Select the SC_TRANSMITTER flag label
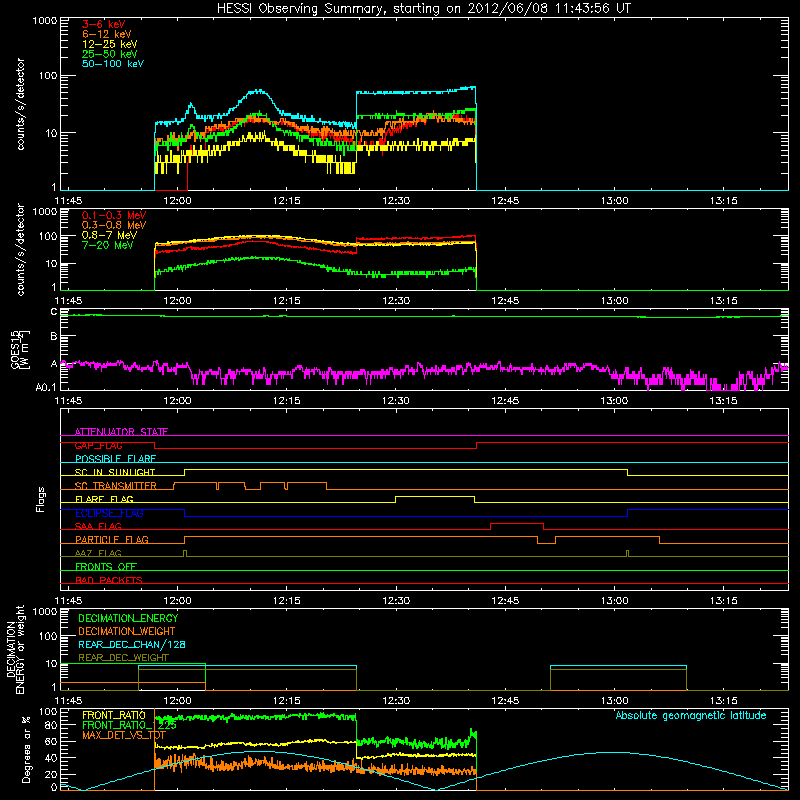Screen dimensions: 800x800 click(x=115, y=486)
